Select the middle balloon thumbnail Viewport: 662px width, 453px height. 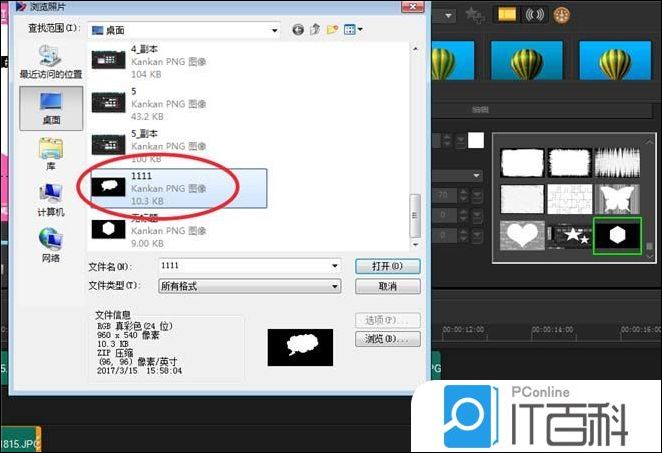coord(526,60)
